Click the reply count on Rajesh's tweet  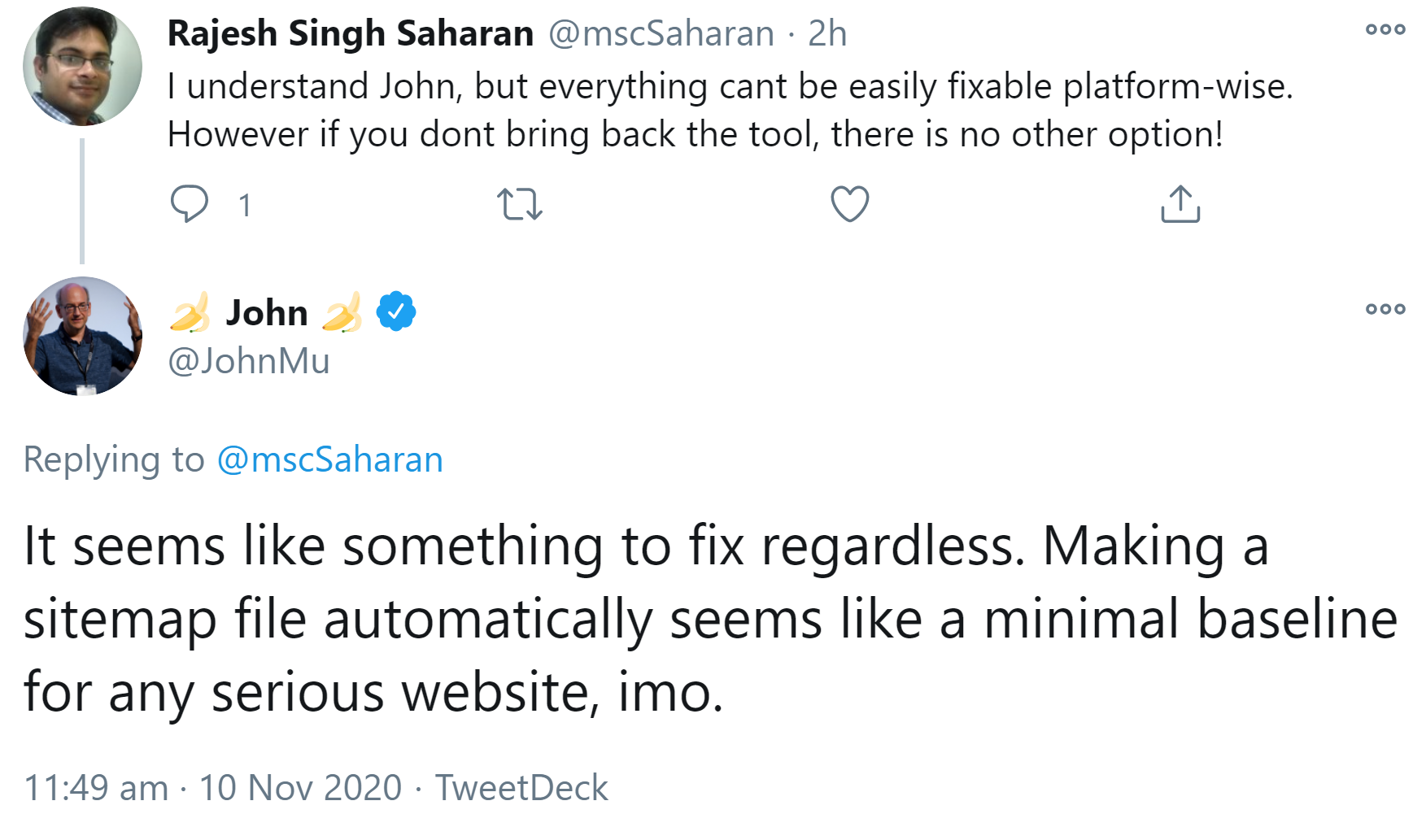point(244,205)
